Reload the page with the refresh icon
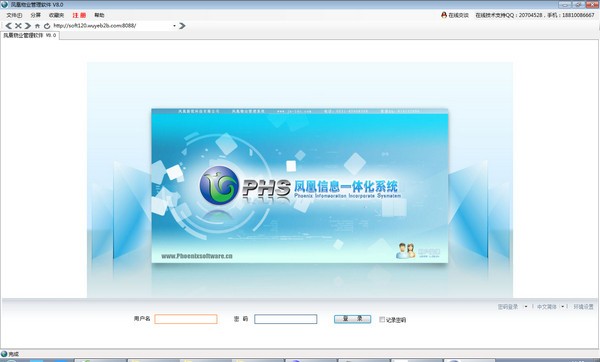The image size is (600, 362). tap(47, 26)
